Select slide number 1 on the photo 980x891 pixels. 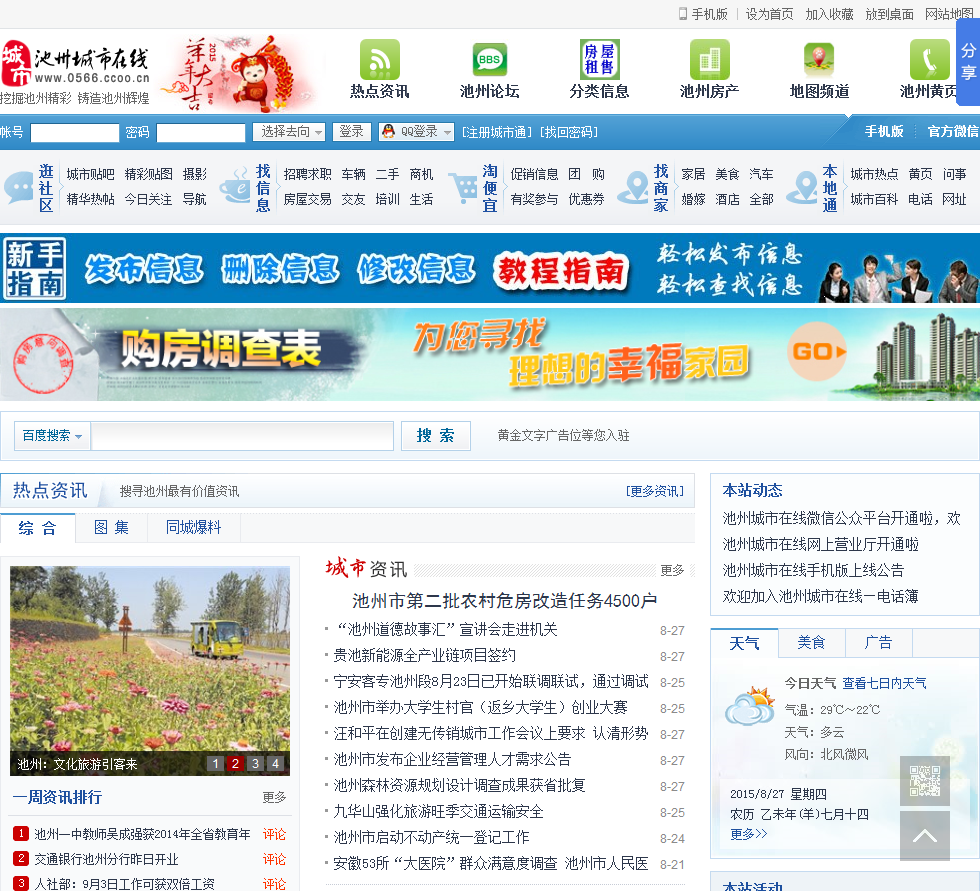(x=215, y=764)
